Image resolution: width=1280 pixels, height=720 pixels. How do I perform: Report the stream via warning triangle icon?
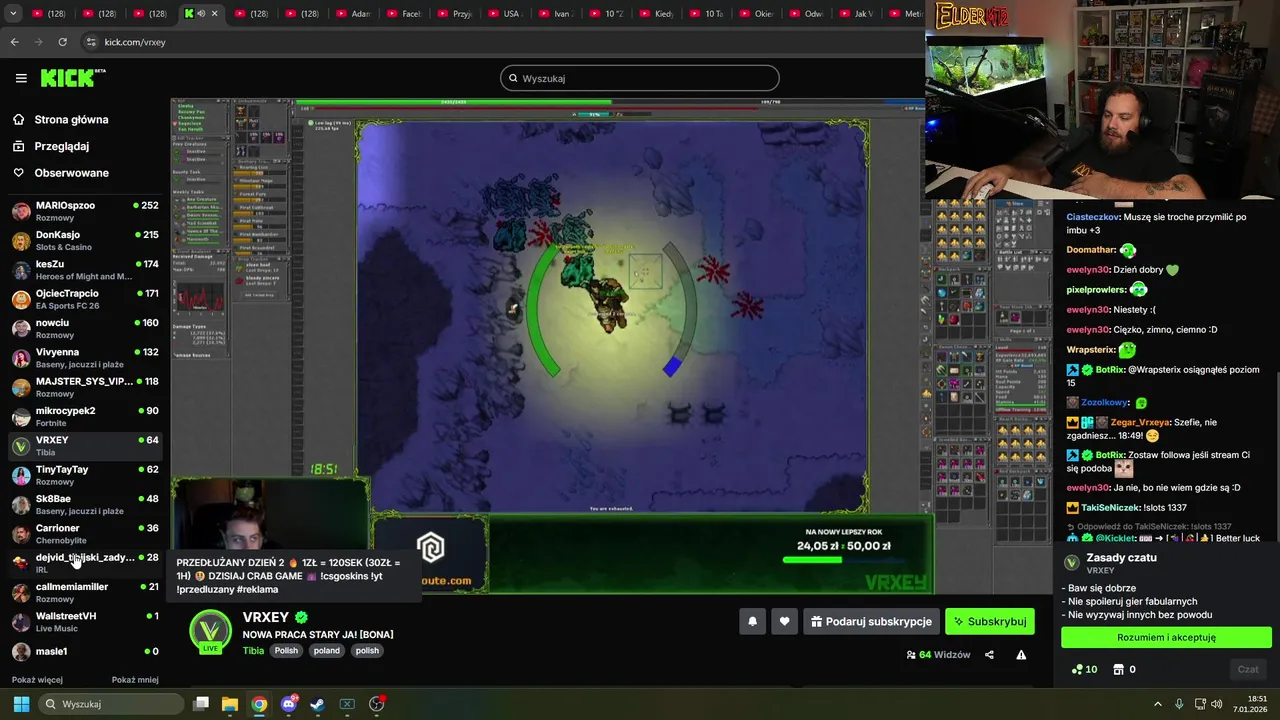pos(1021,655)
